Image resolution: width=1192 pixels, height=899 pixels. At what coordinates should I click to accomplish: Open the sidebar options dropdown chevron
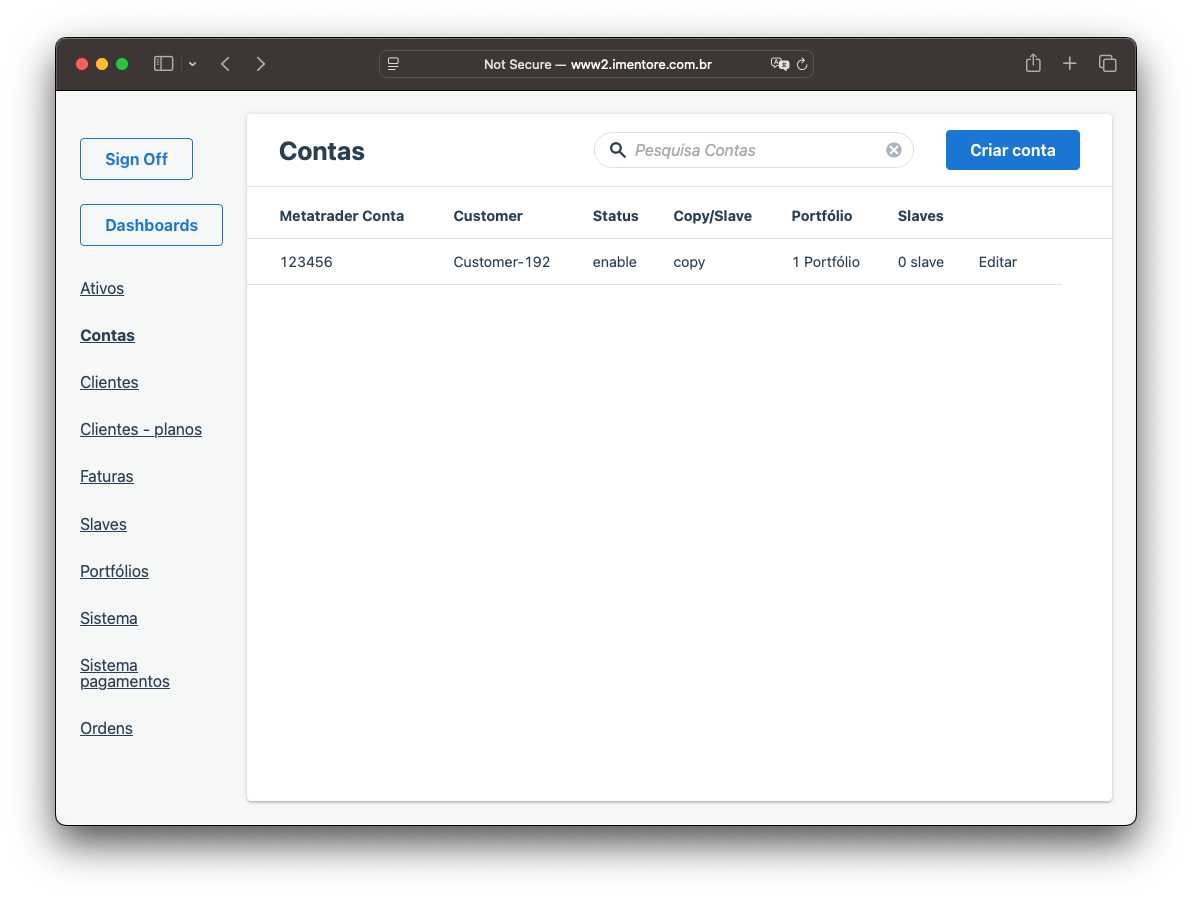click(x=192, y=65)
